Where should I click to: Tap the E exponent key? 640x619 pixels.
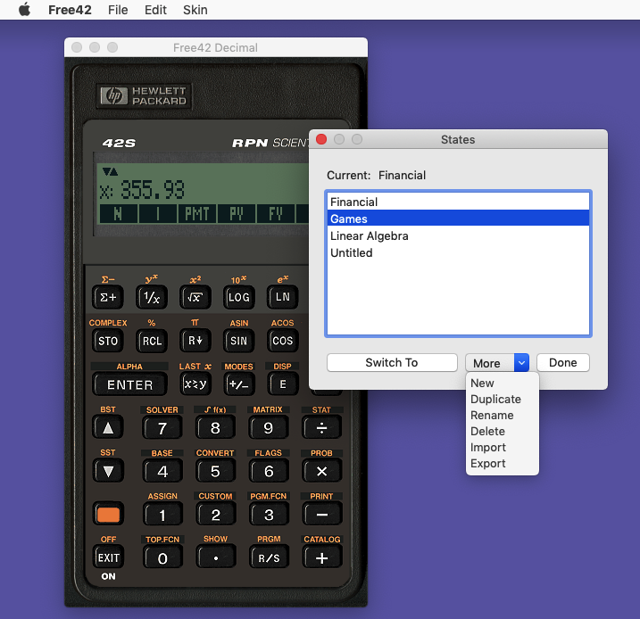282,384
